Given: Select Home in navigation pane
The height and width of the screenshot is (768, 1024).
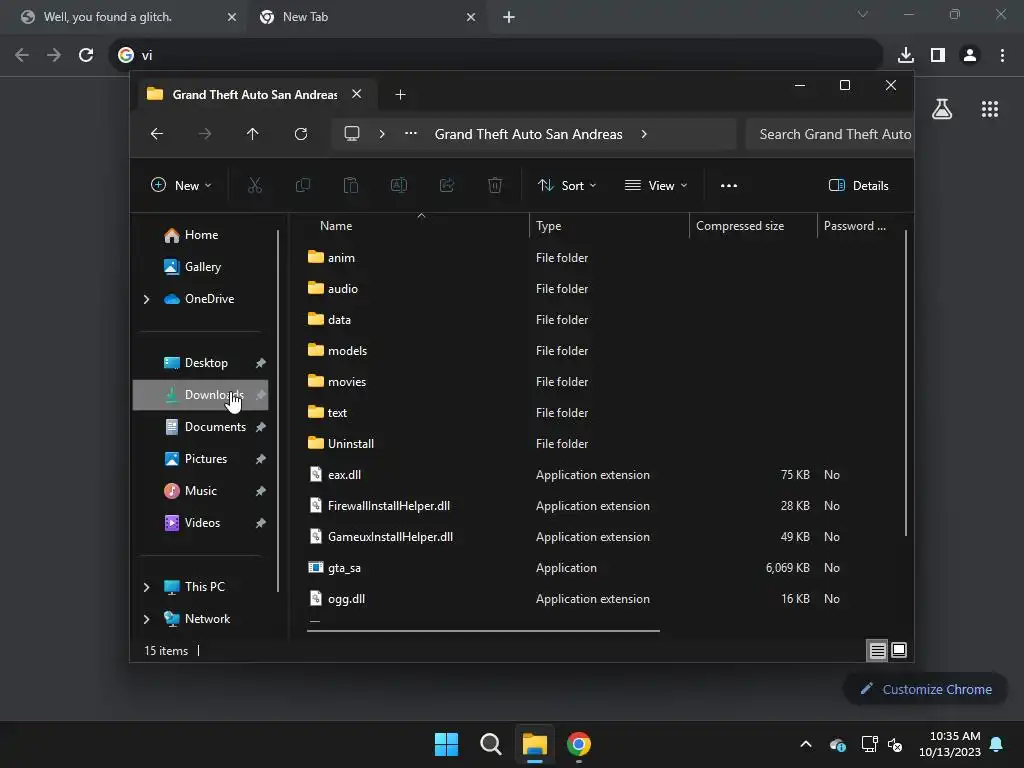Looking at the screenshot, I should [201, 235].
